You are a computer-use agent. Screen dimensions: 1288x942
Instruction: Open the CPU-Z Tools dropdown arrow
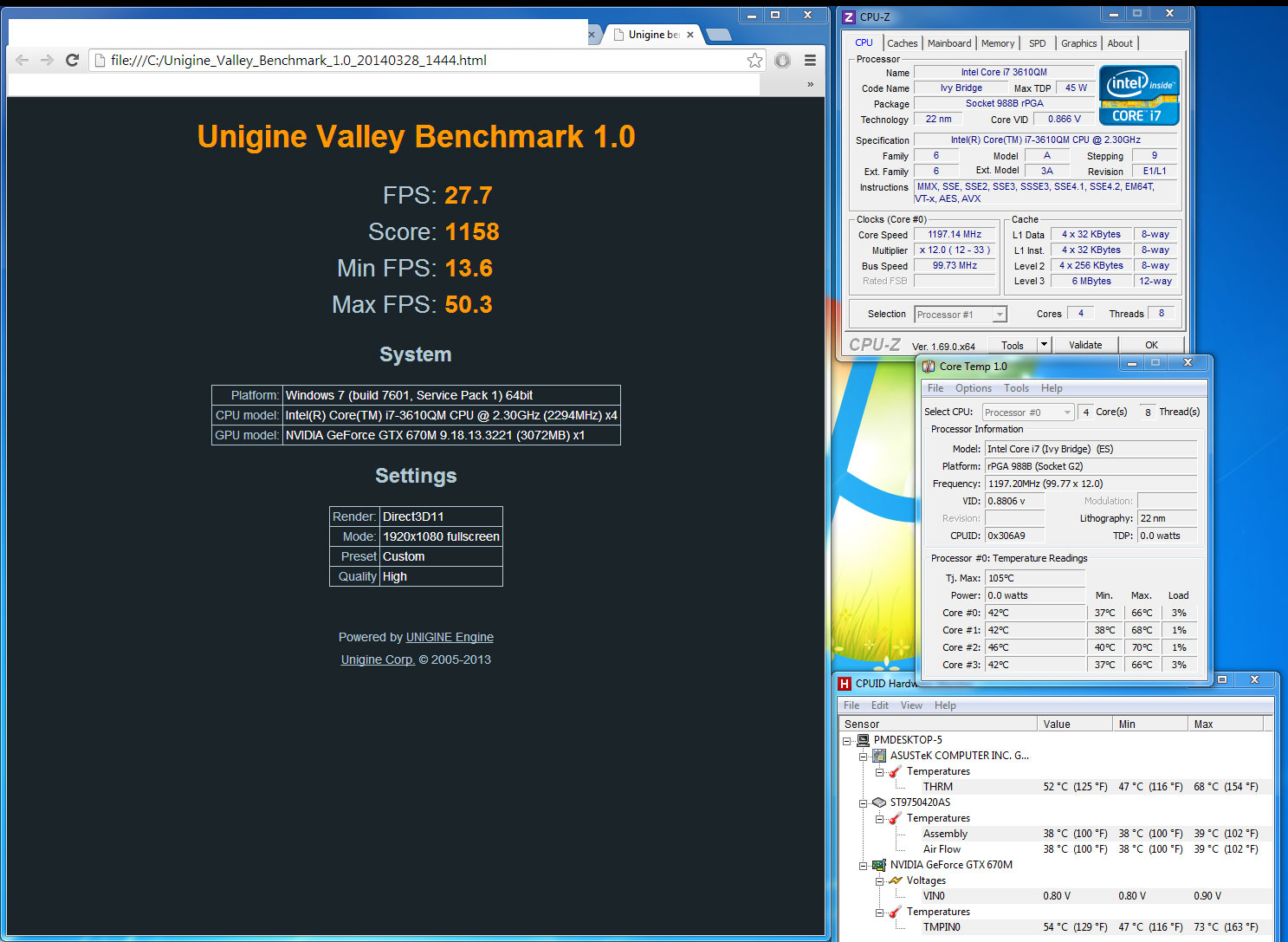pos(1044,345)
